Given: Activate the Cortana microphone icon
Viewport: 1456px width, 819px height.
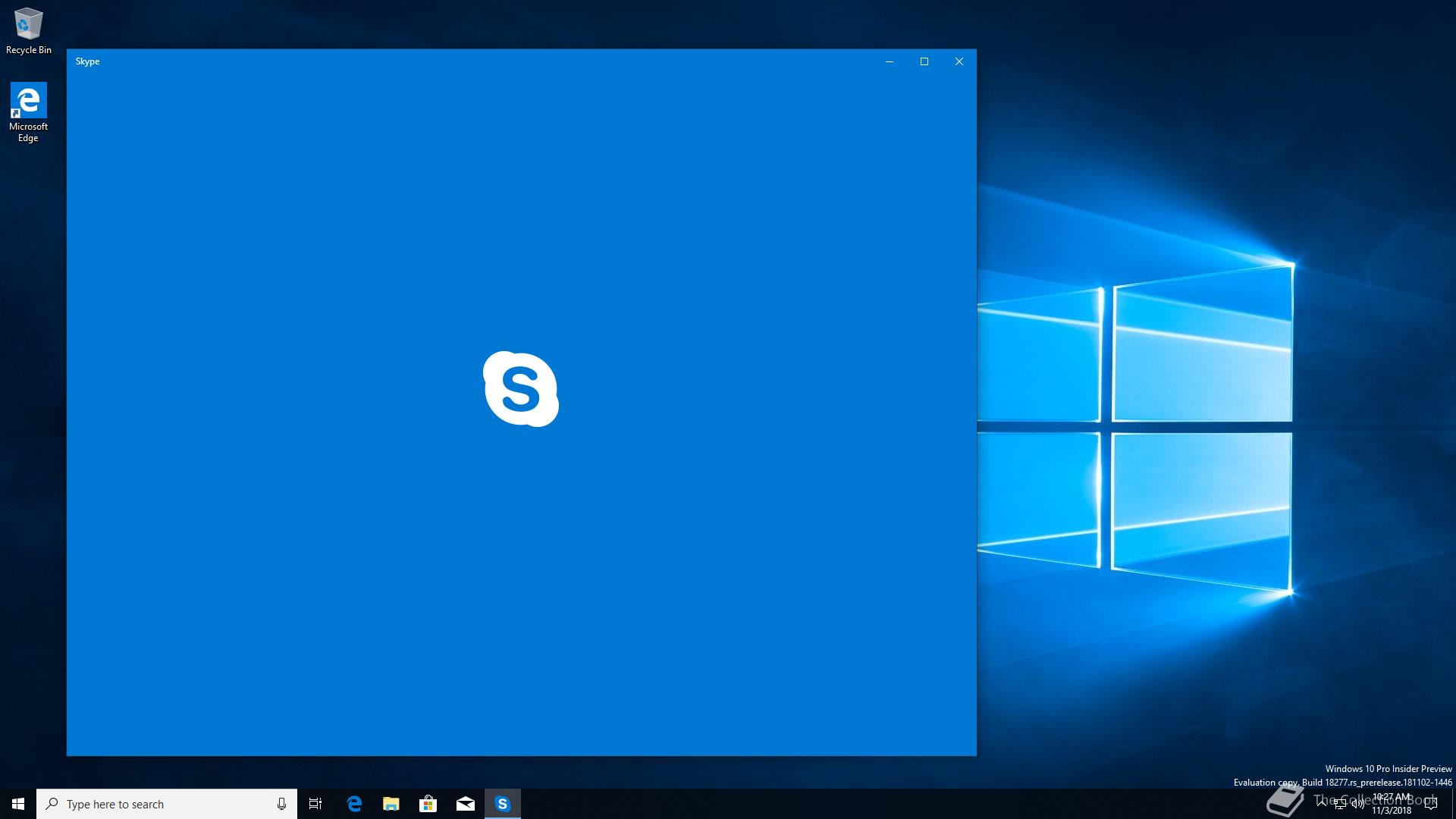Looking at the screenshot, I should (x=281, y=804).
